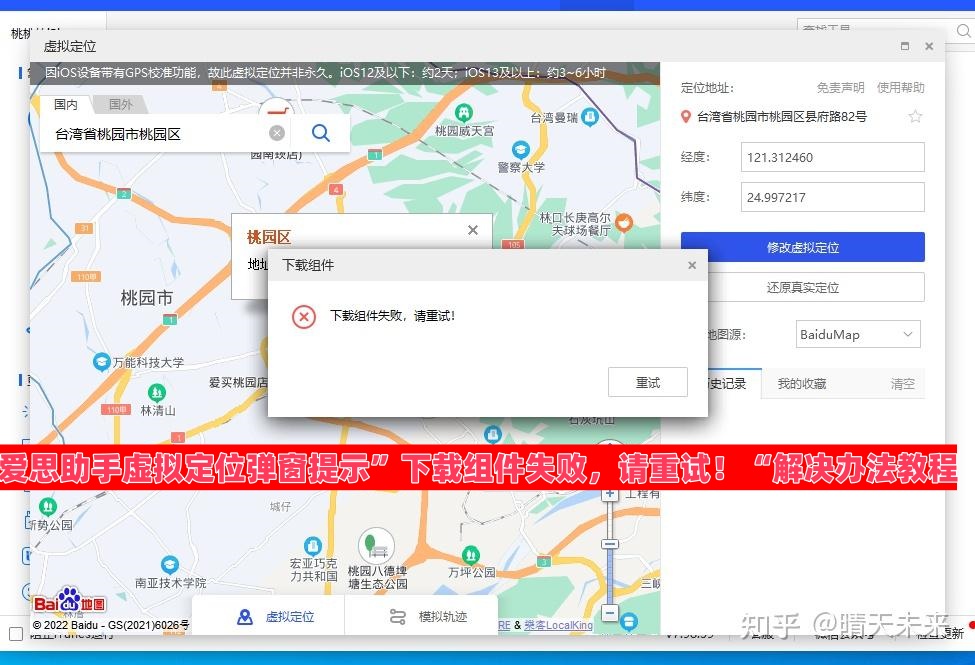Click the 宏亚巧克力共和国 marker icon

(x=313, y=546)
